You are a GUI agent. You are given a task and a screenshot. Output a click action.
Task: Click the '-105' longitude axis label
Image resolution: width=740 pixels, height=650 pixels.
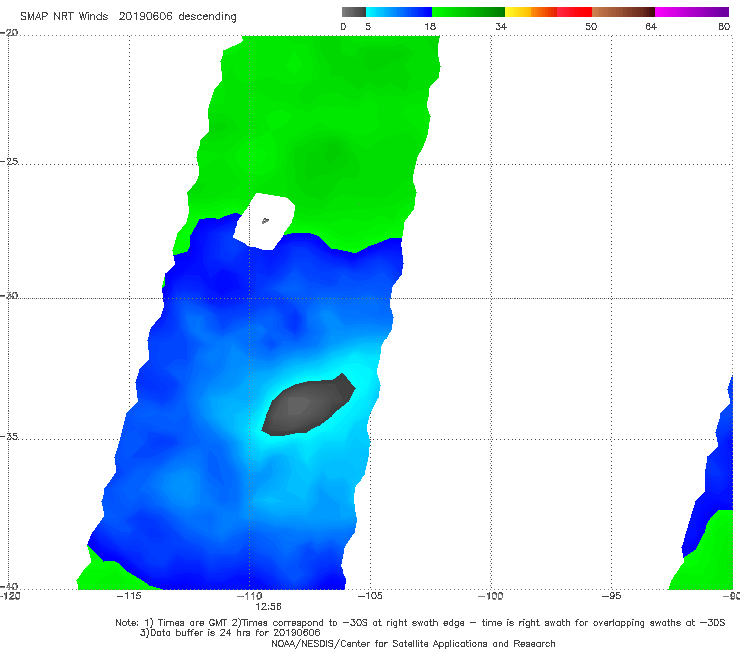370,596
